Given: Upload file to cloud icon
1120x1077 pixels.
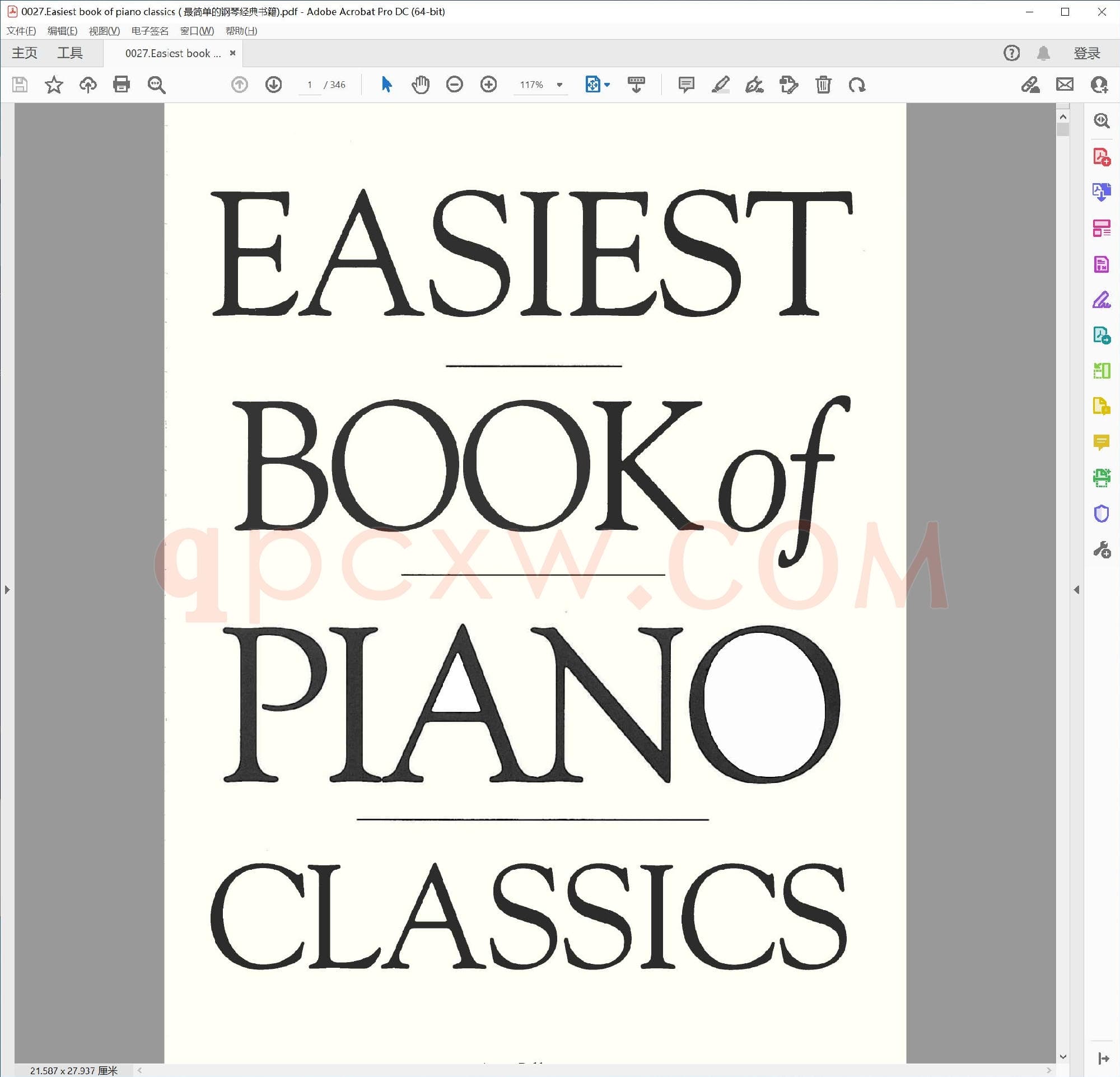Looking at the screenshot, I should pos(87,85).
